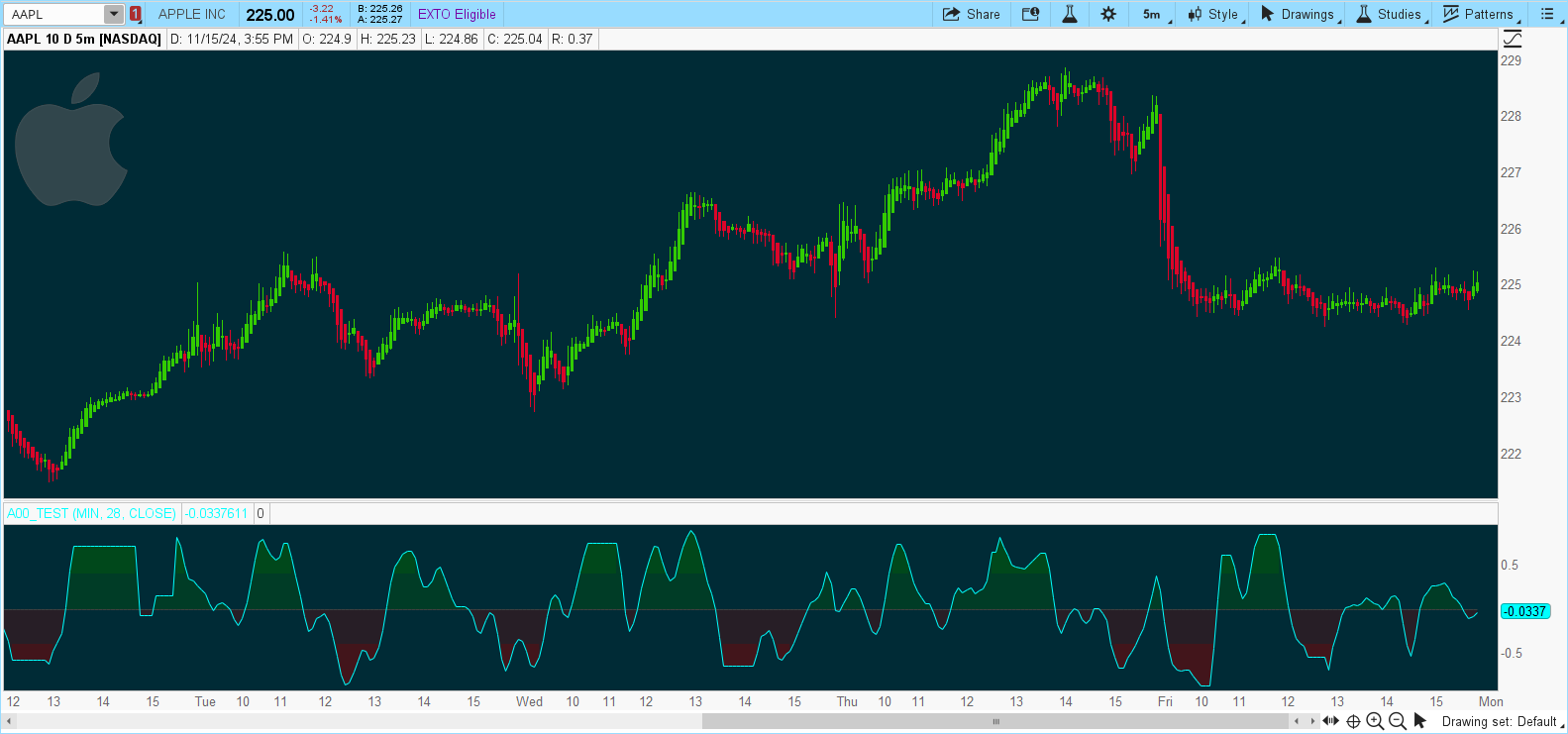
Task: Open the Studies menu
Action: click(x=1391, y=14)
